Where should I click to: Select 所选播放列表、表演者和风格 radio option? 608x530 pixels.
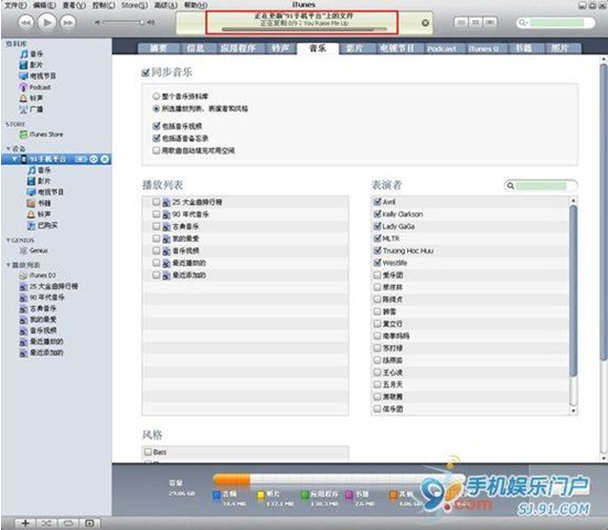(156, 109)
